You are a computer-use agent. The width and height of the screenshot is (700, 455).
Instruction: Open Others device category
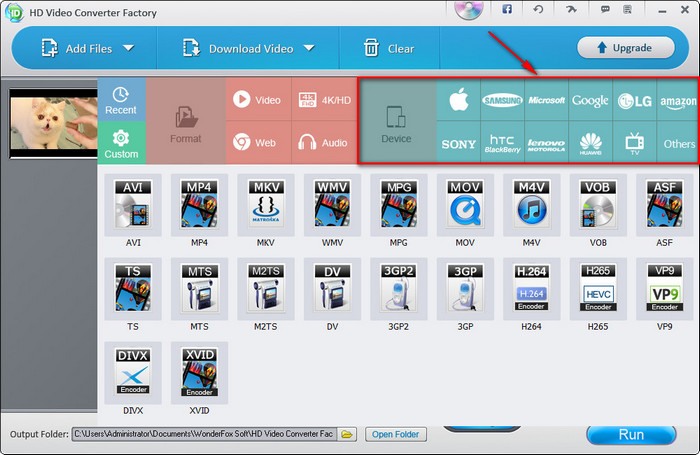pos(678,142)
